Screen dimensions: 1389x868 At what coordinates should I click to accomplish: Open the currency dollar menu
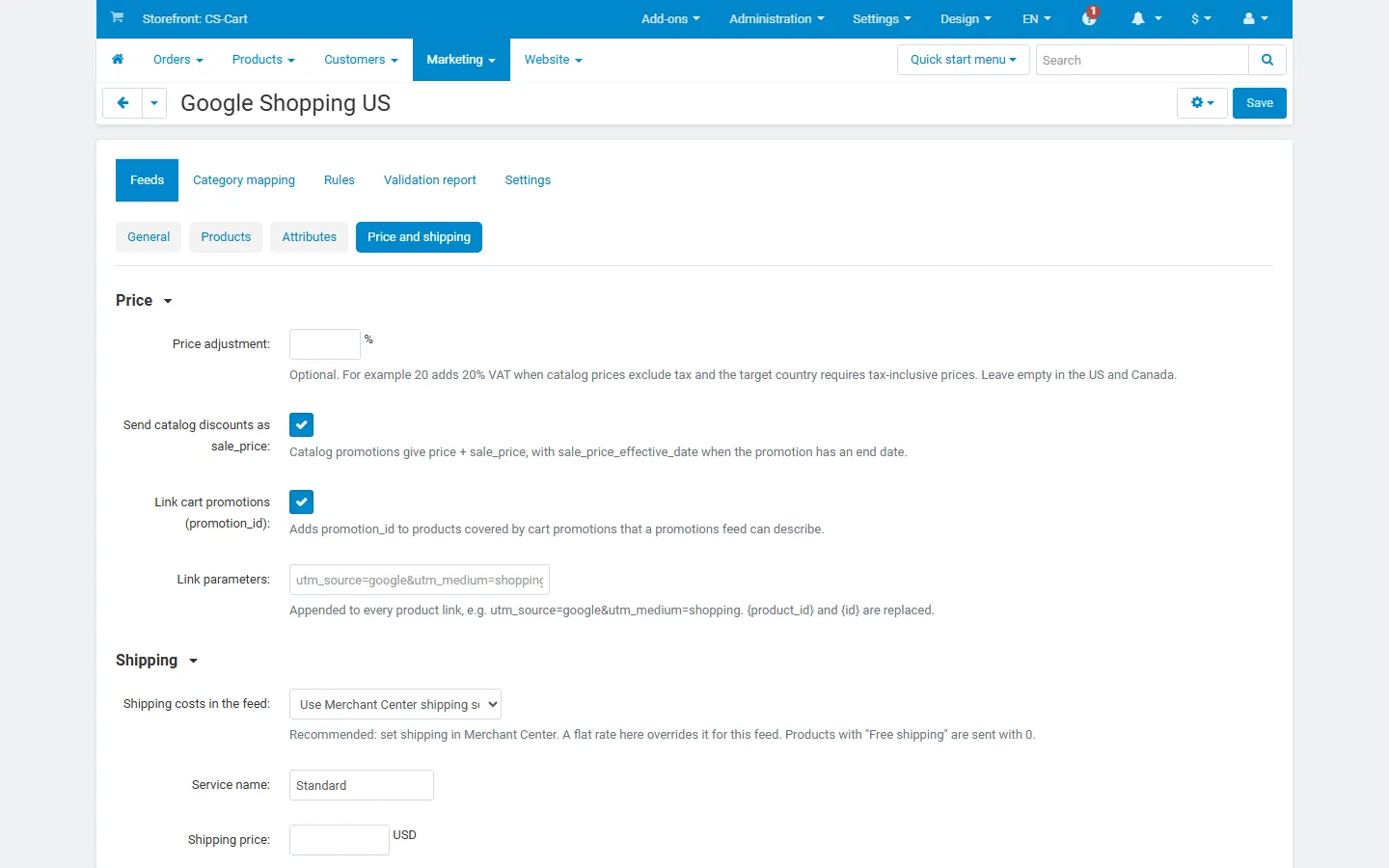tap(1201, 18)
